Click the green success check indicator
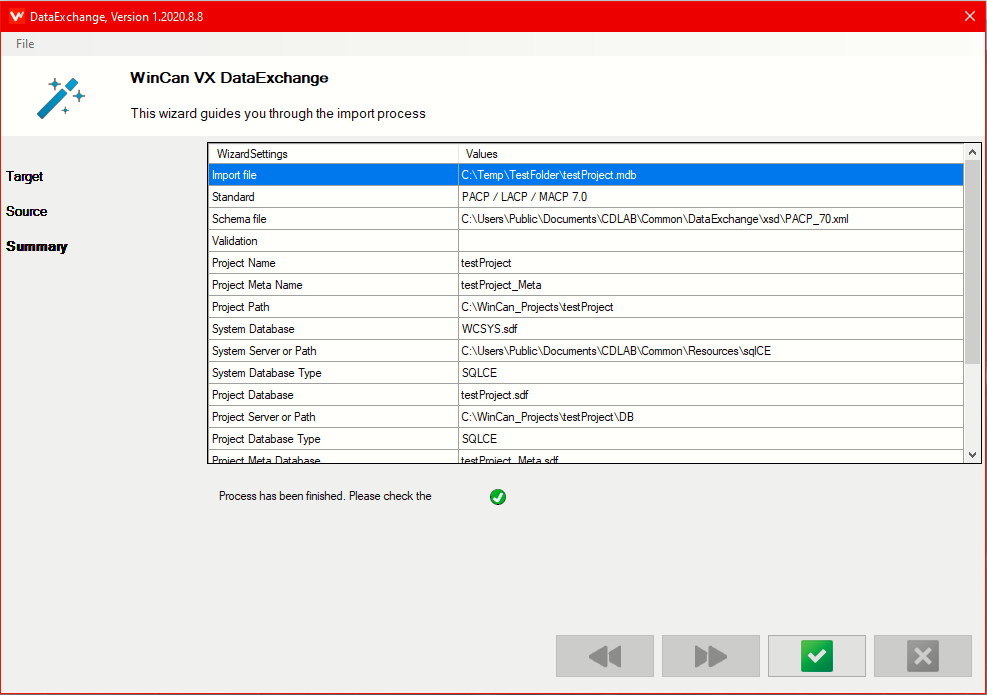Image resolution: width=987 pixels, height=695 pixels. tap(497, 496)
